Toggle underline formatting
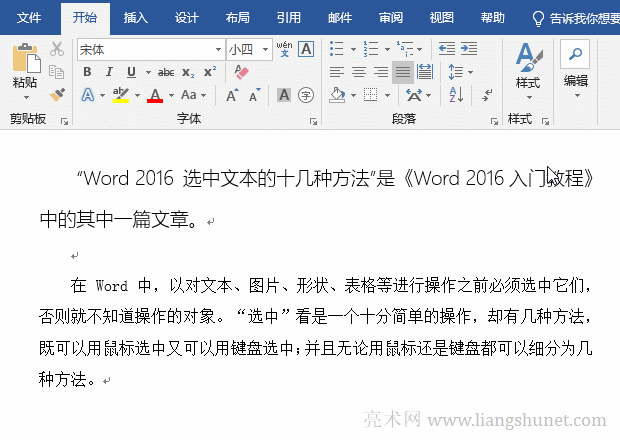This screenshot has width=620, height=440. click(131, 72)
